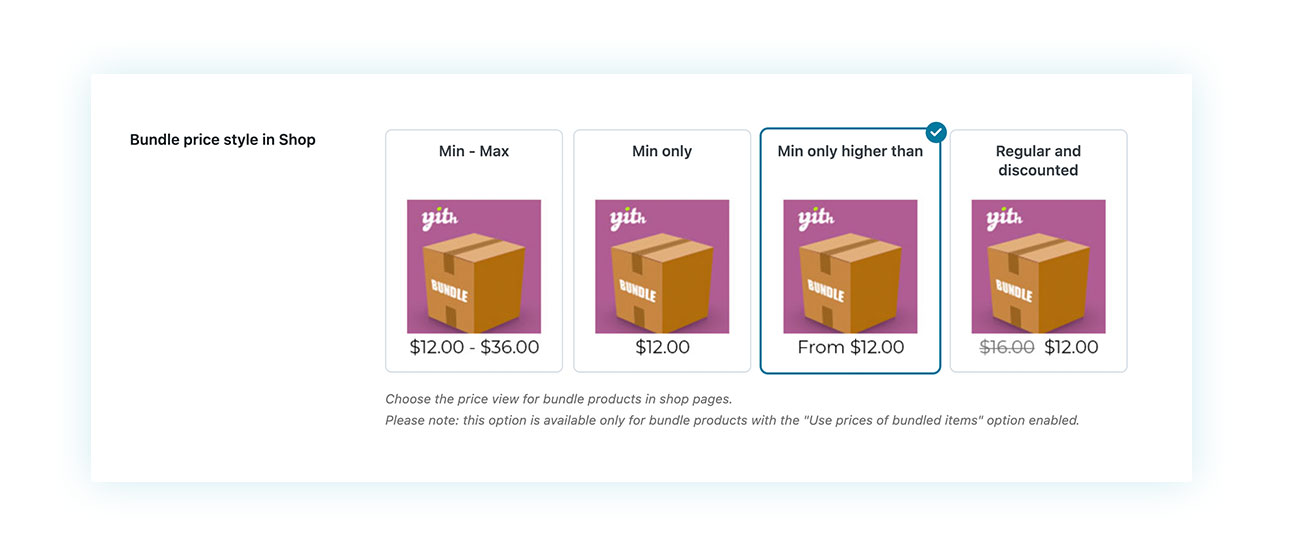Click the 'Choose the price view' description
The width and height of the screenshot is (1300, 553).
559,399
